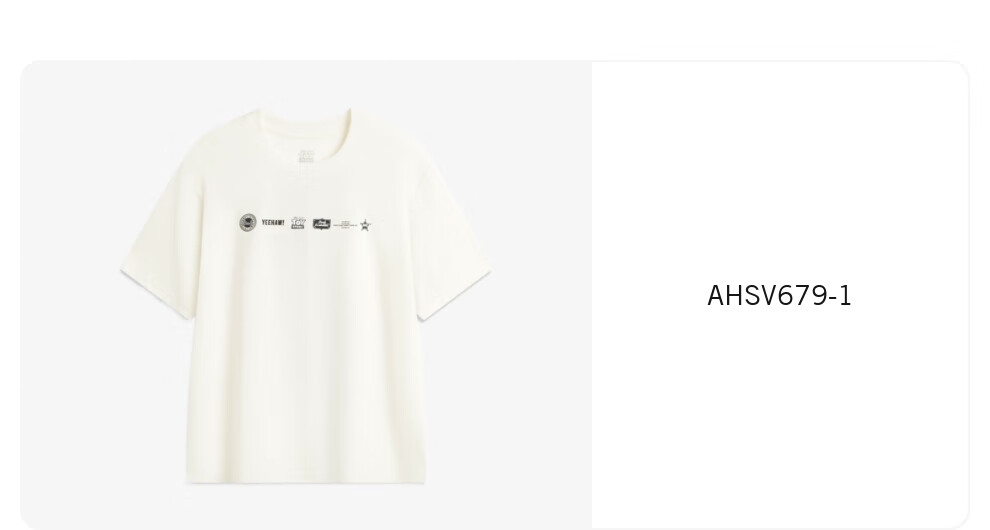Click the small fine-text logo print

[x=345, y=224]
